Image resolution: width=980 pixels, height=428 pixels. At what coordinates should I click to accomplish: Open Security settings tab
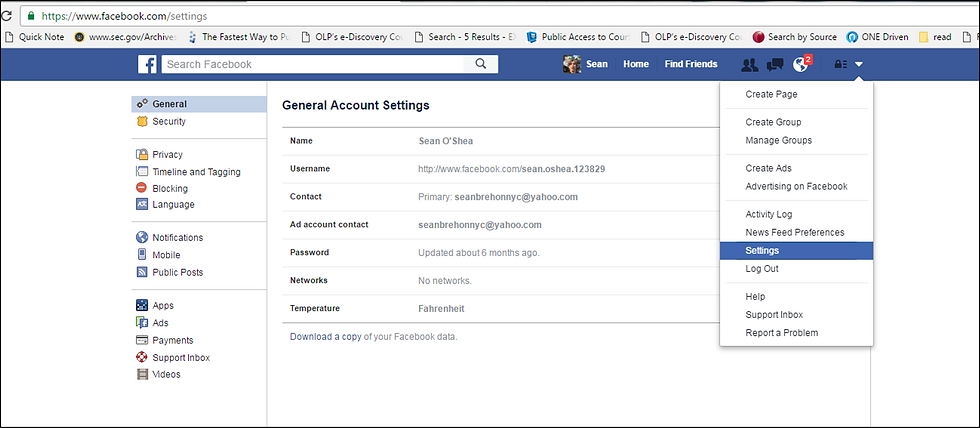[x=169, y=121]
